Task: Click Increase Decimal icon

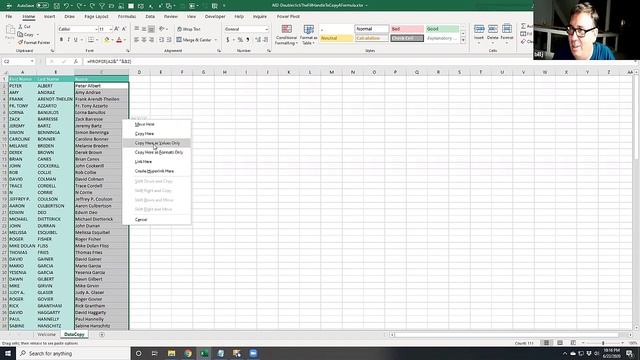Action: [258, 40]
